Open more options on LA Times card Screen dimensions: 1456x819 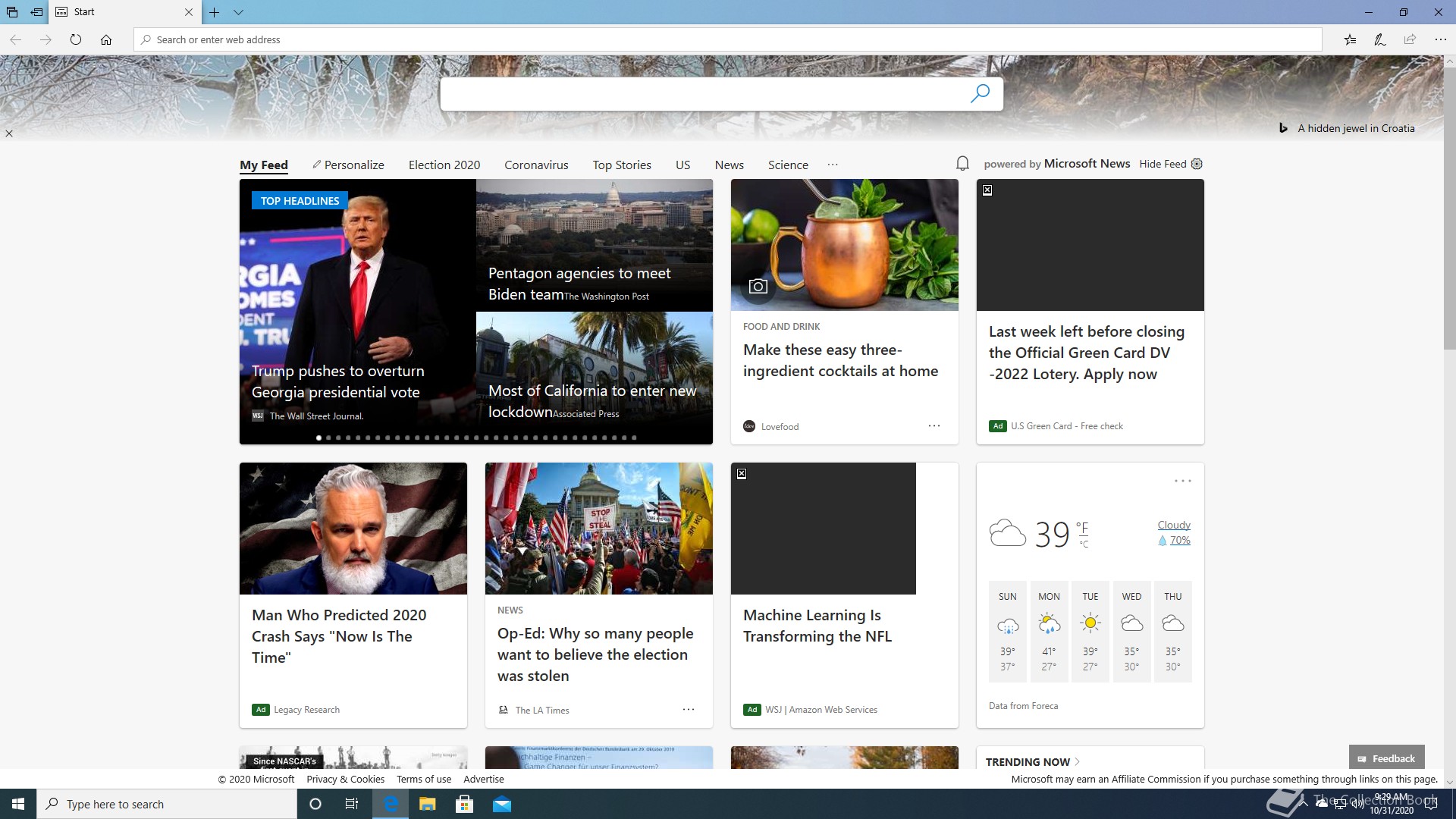click(689, 710)
